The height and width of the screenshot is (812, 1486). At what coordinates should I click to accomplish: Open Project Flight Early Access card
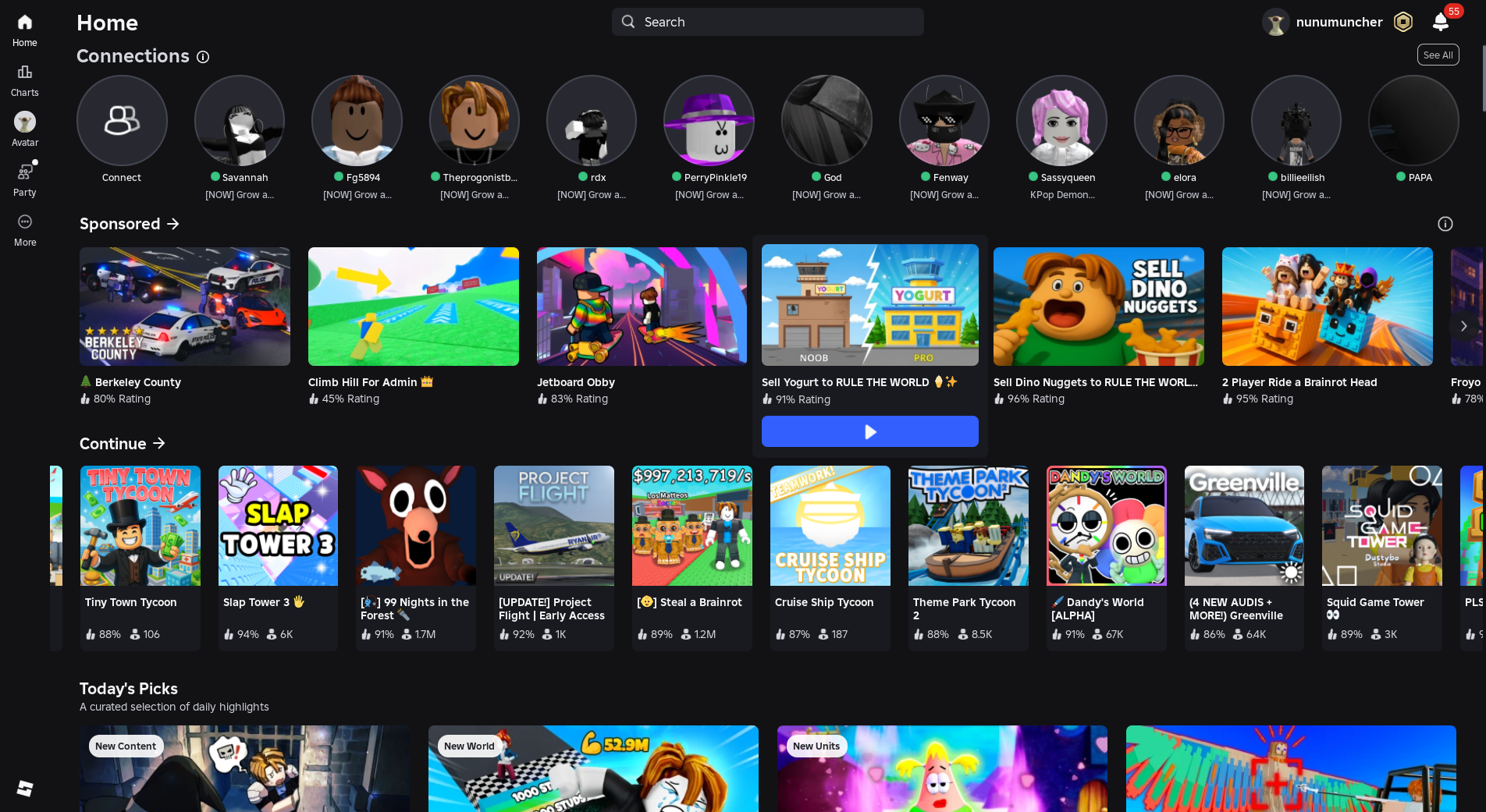pyautogui.click(x=554, y=558)
